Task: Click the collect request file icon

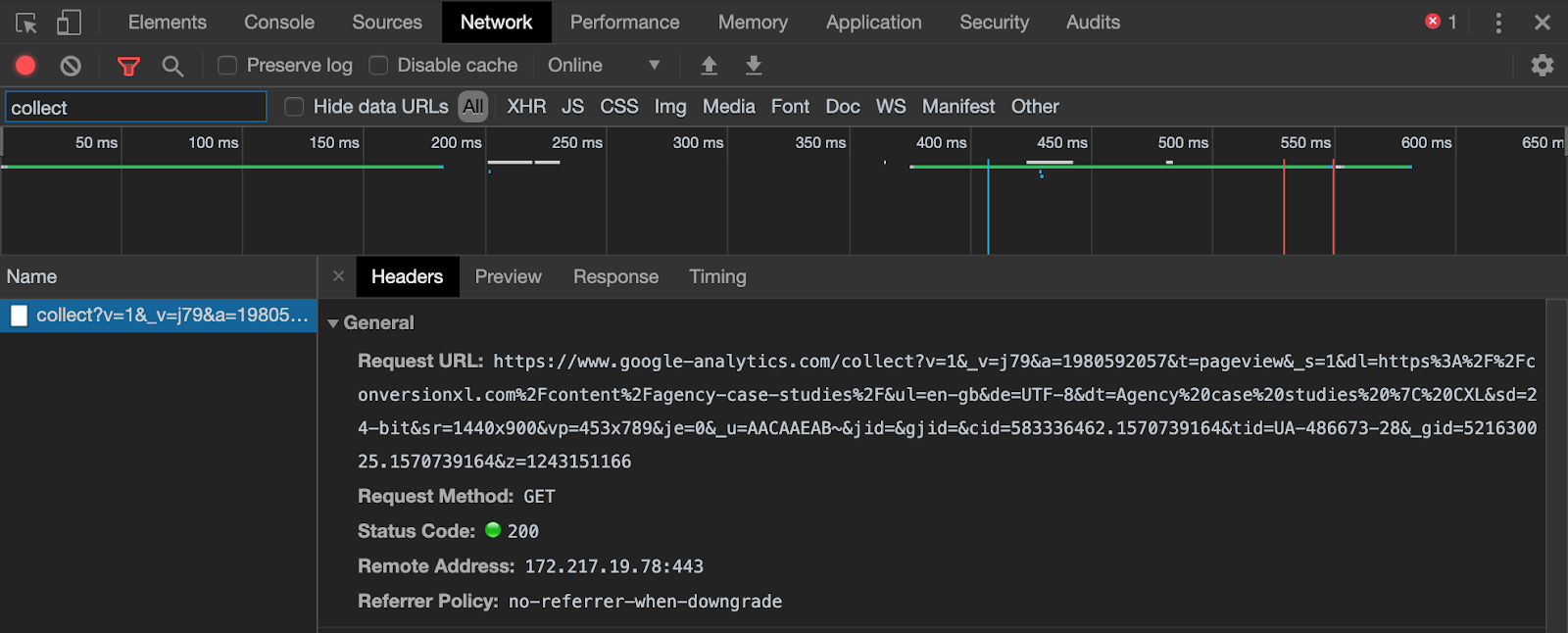Action: pos(19,316)
